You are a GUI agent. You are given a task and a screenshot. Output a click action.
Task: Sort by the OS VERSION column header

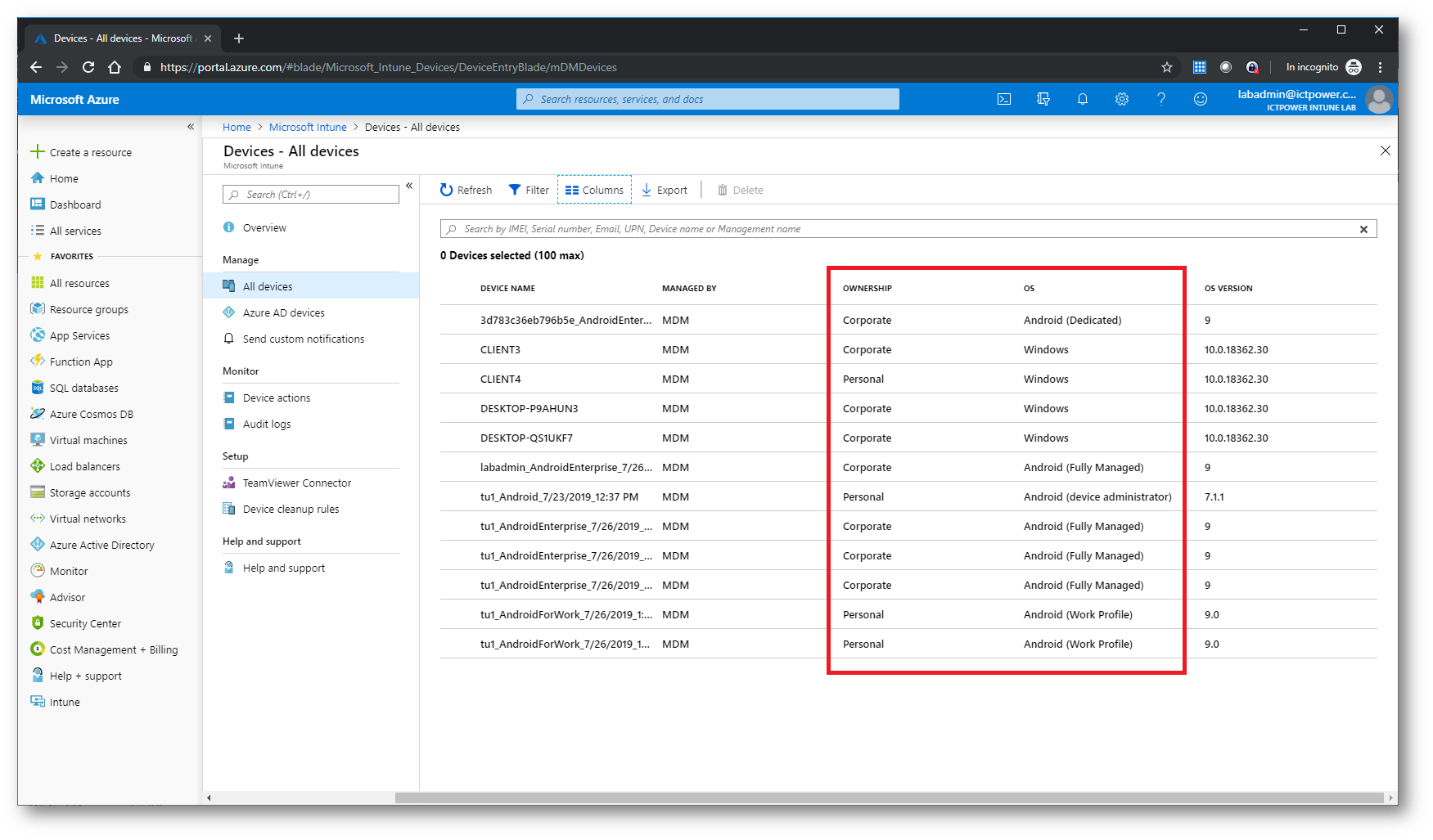(x=1228, y=288)
